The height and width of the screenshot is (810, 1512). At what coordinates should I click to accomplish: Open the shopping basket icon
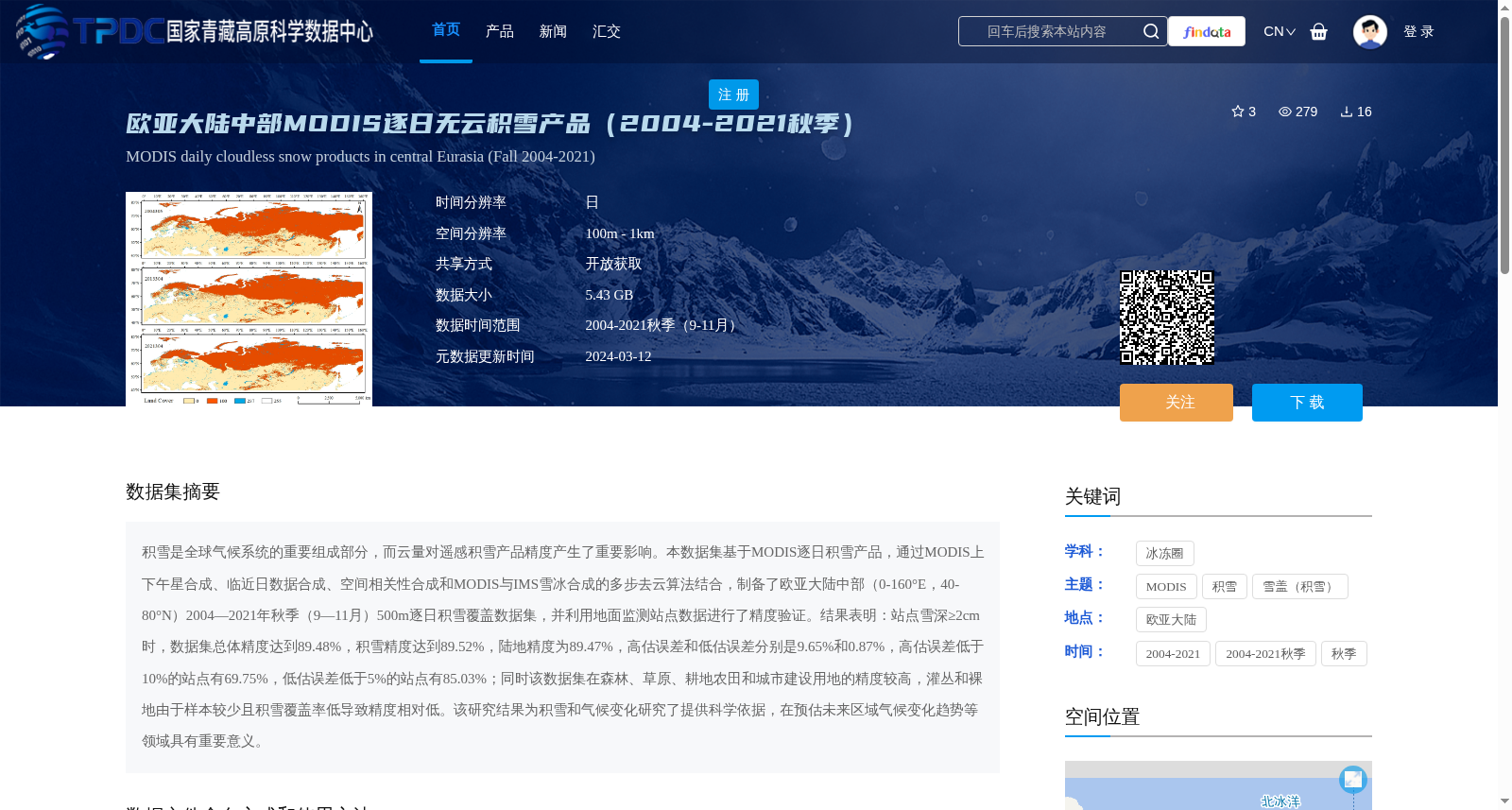[x=1318, y=31]
